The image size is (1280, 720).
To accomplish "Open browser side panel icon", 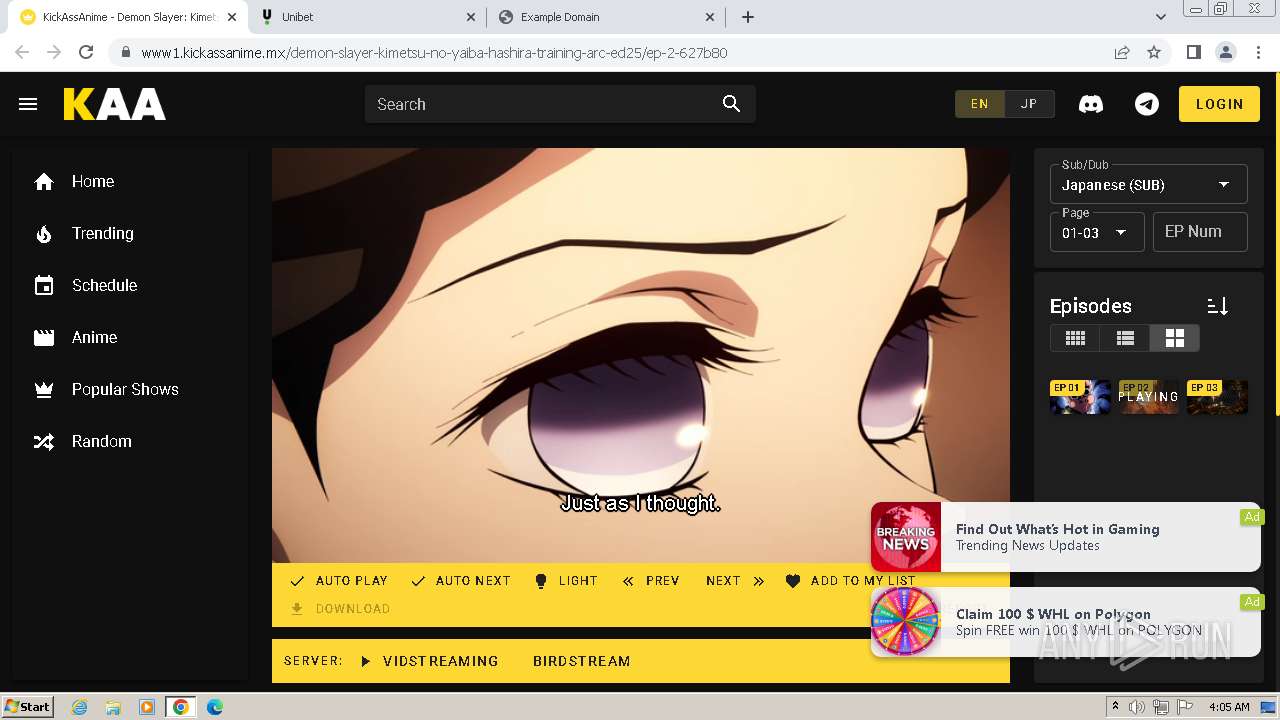I will coord(1193,52).
